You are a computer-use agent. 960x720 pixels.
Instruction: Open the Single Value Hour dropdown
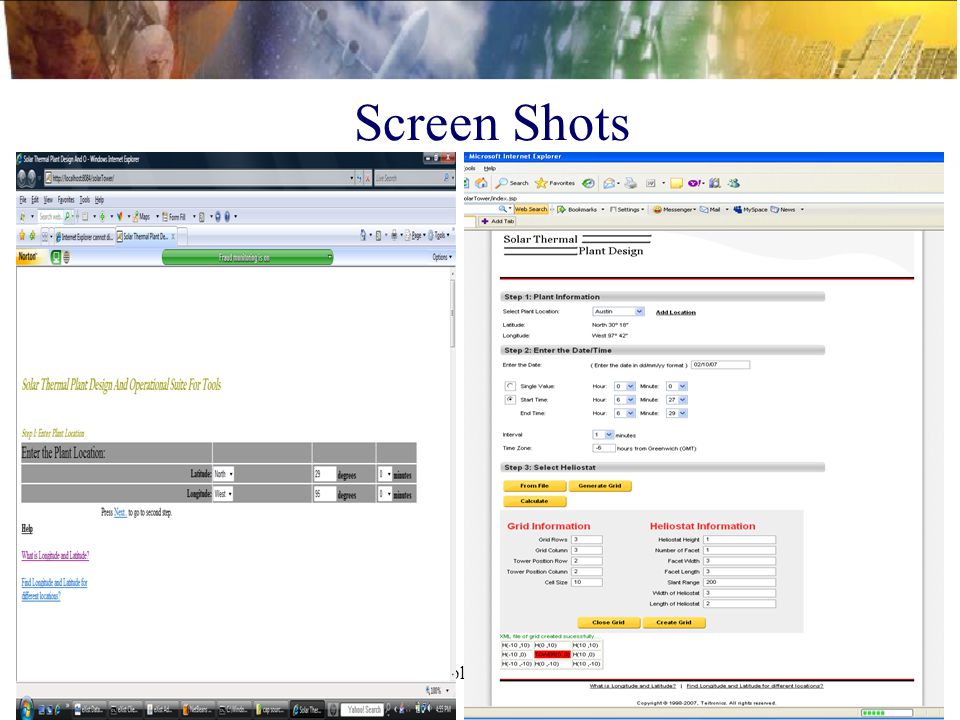click(x=624, y=386)
